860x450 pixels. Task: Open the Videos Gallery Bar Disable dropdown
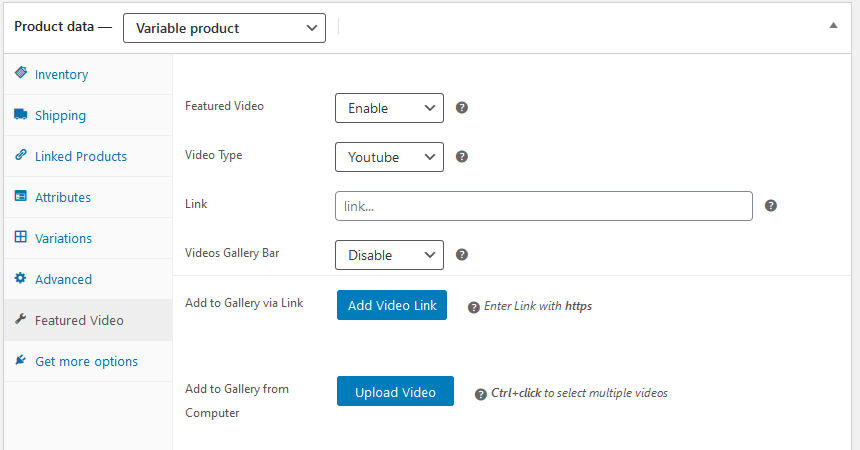point(389,255)
